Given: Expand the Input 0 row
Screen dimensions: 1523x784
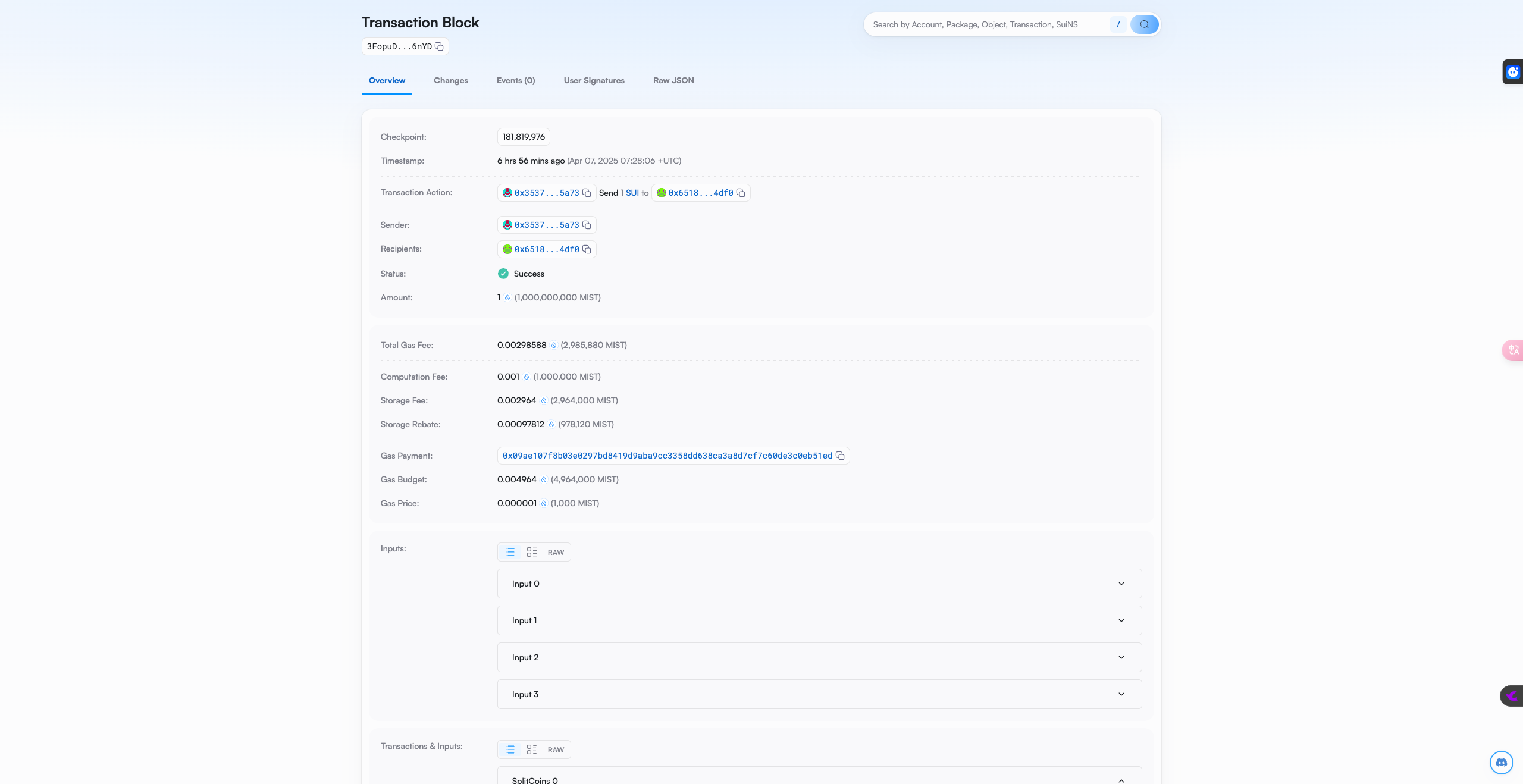Looking at the screenshot, I should [x=819, y=584].
